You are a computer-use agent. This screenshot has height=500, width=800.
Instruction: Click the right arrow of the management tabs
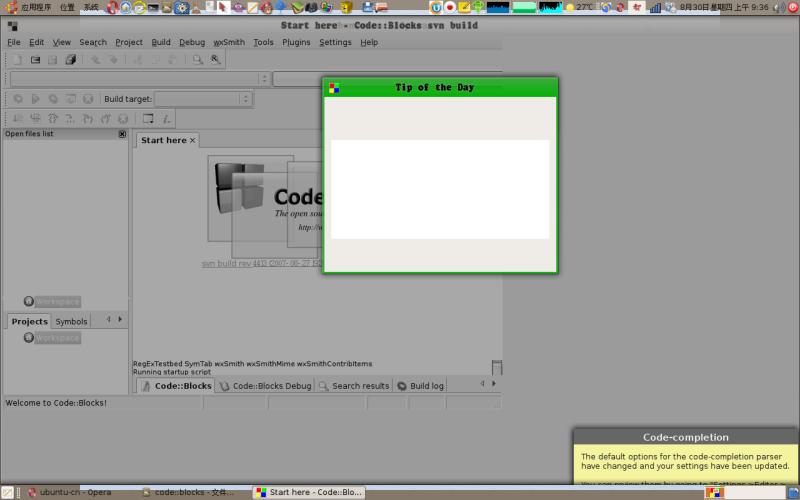point(120,319)
